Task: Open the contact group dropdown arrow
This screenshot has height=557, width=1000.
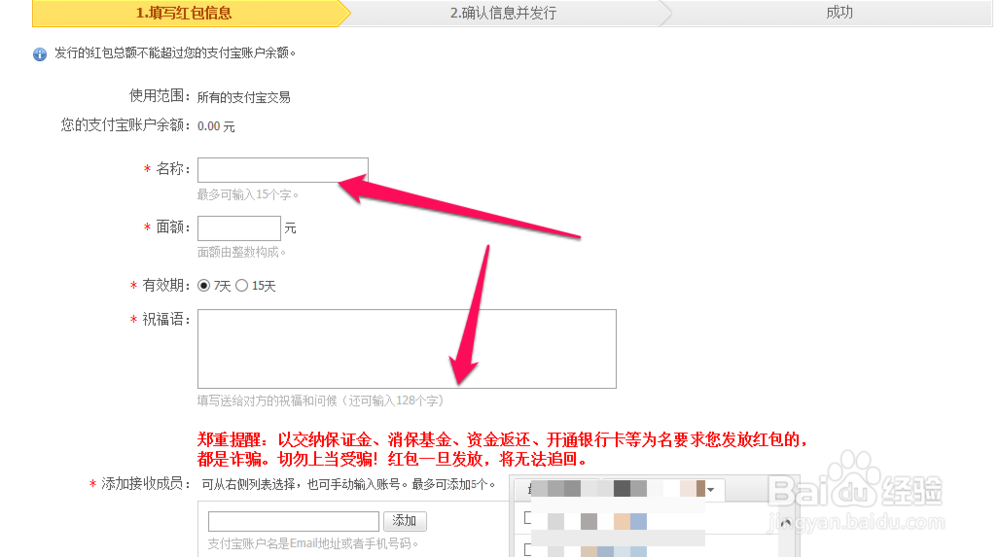Action: coord(710,490)
